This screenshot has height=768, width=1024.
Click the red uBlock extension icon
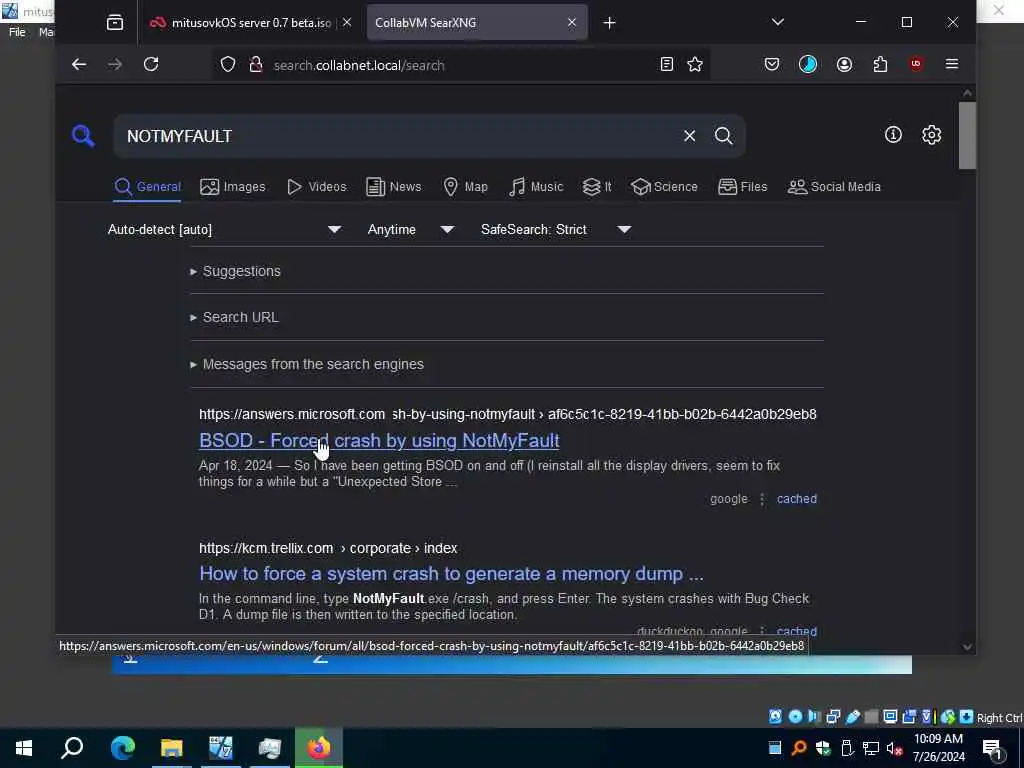[916, 64]
